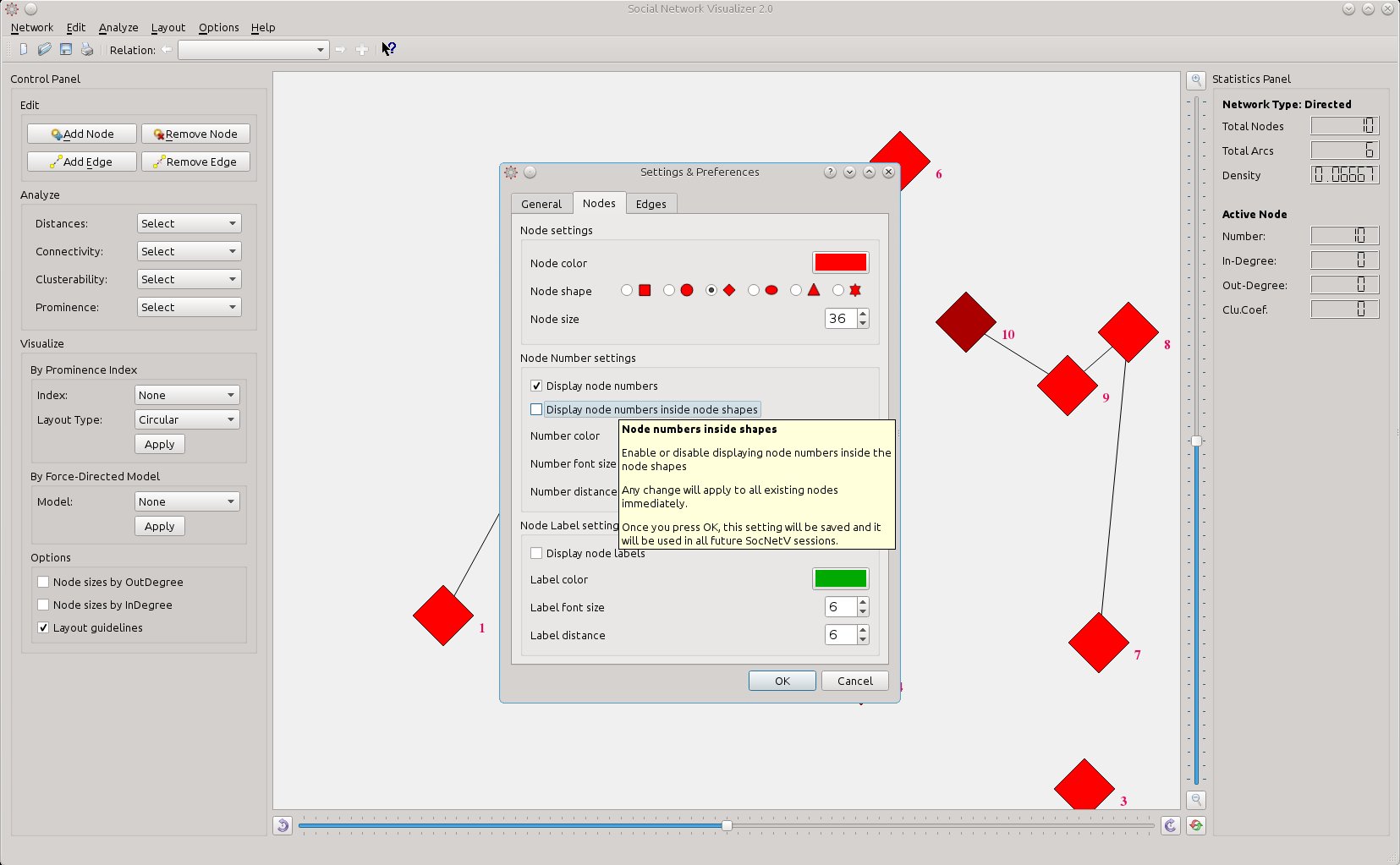The width and height of the screenshot is (1400, 865).
Task: Click the previous relation arrow icon
Action: (x=167, y=49)
